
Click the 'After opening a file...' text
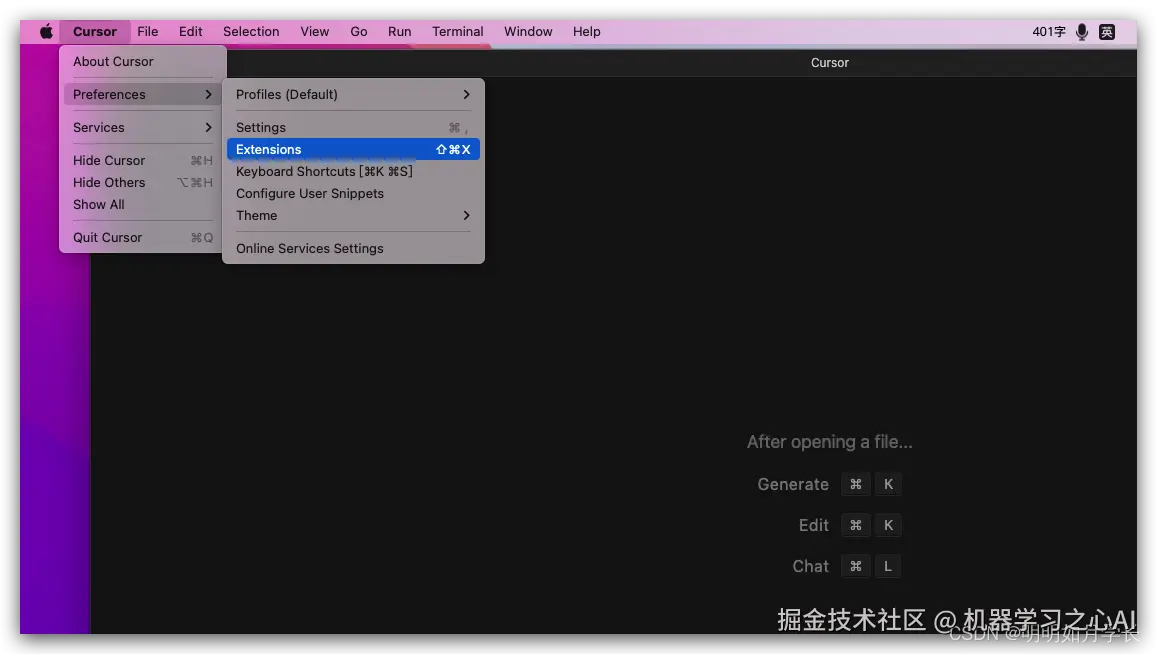tap(829, 442)
